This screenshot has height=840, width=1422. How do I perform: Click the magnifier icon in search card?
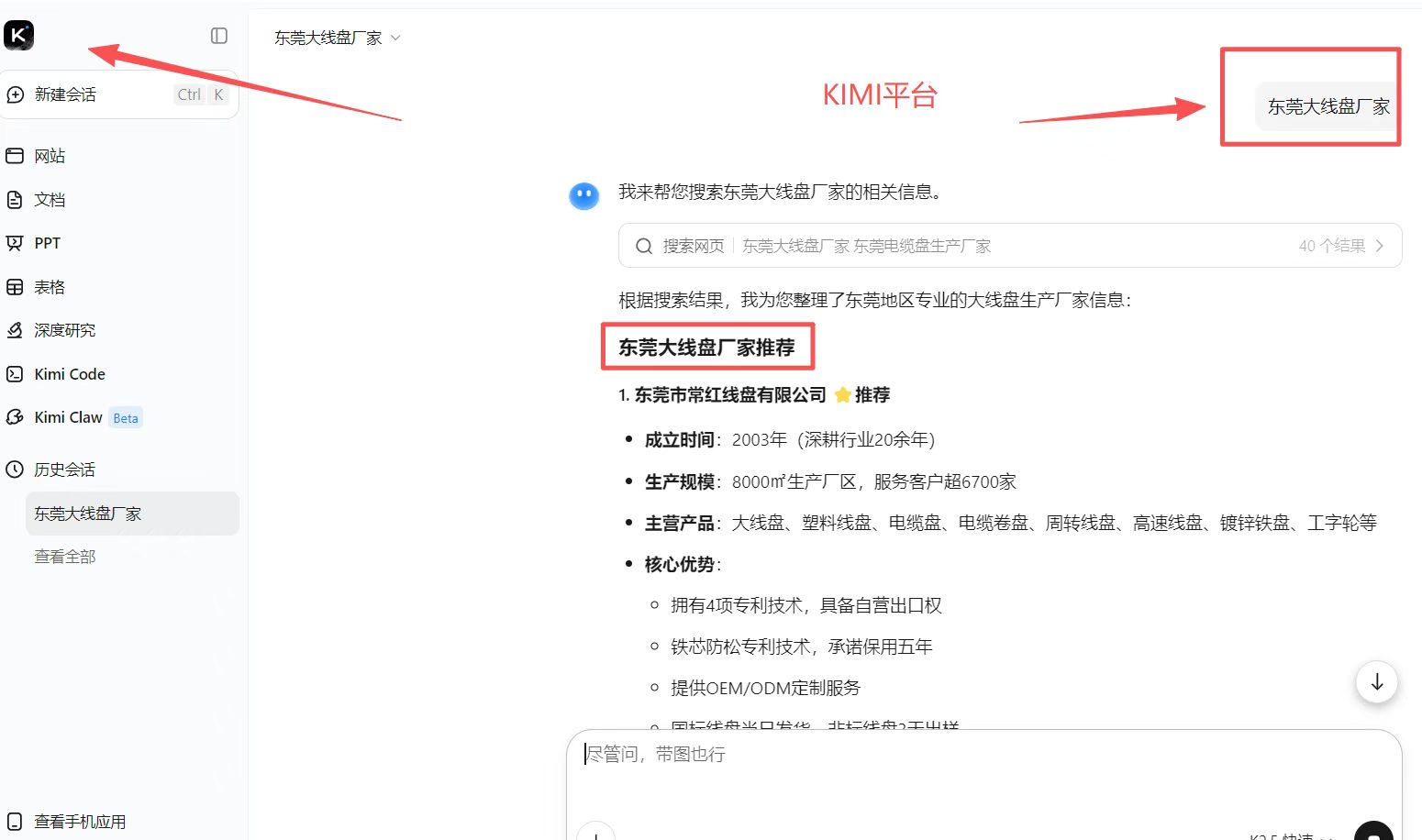point(644,246)
